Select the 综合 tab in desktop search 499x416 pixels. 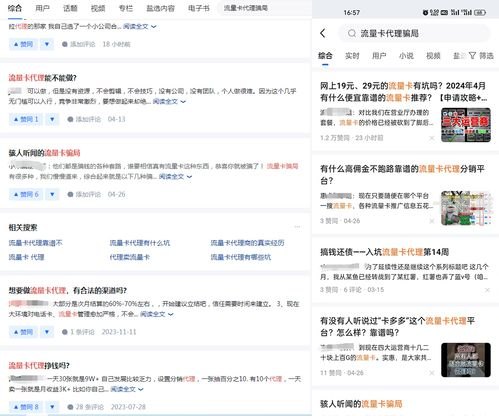15,8
